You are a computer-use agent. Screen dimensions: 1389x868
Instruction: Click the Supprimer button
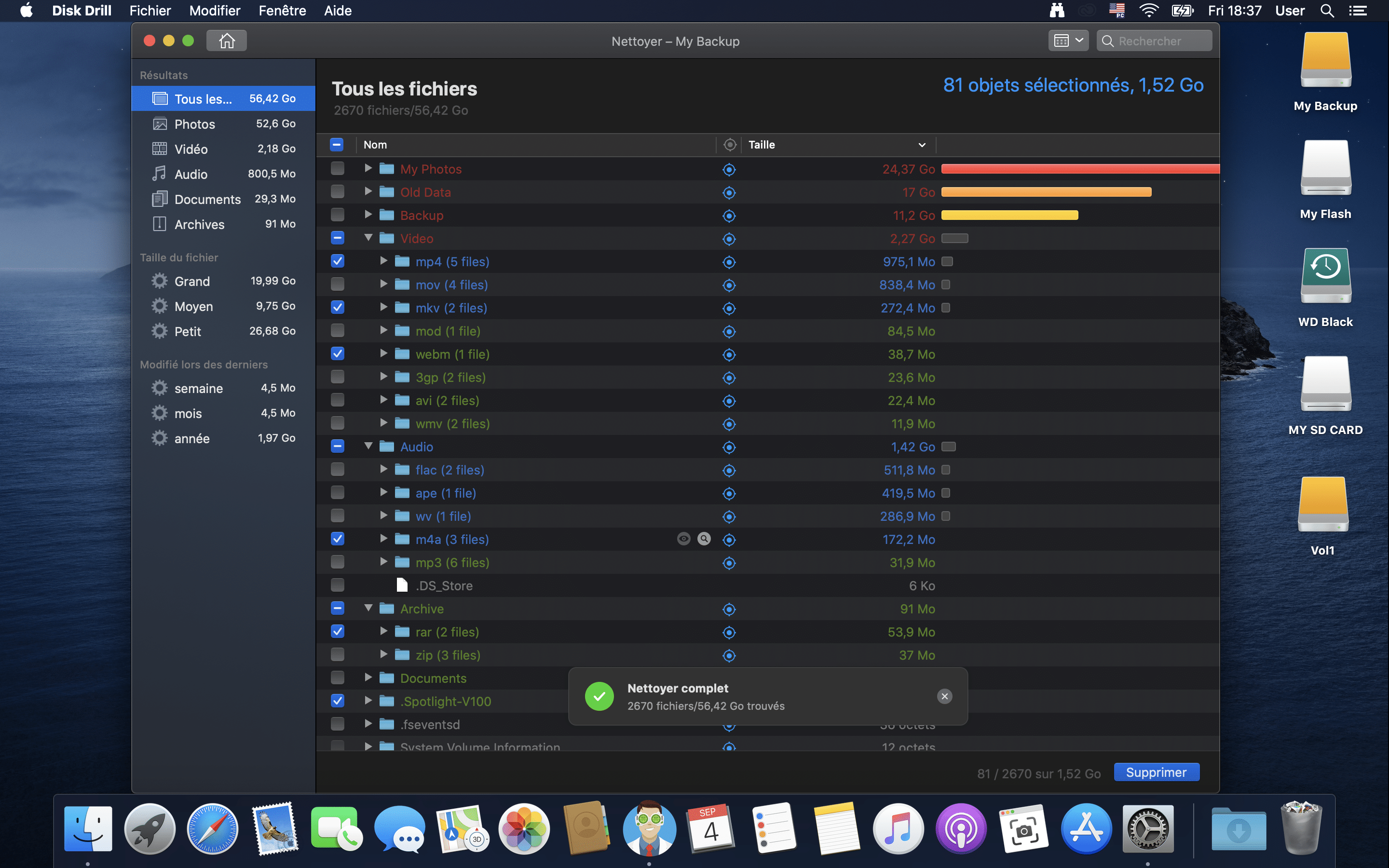click(x=1156, y=773)
